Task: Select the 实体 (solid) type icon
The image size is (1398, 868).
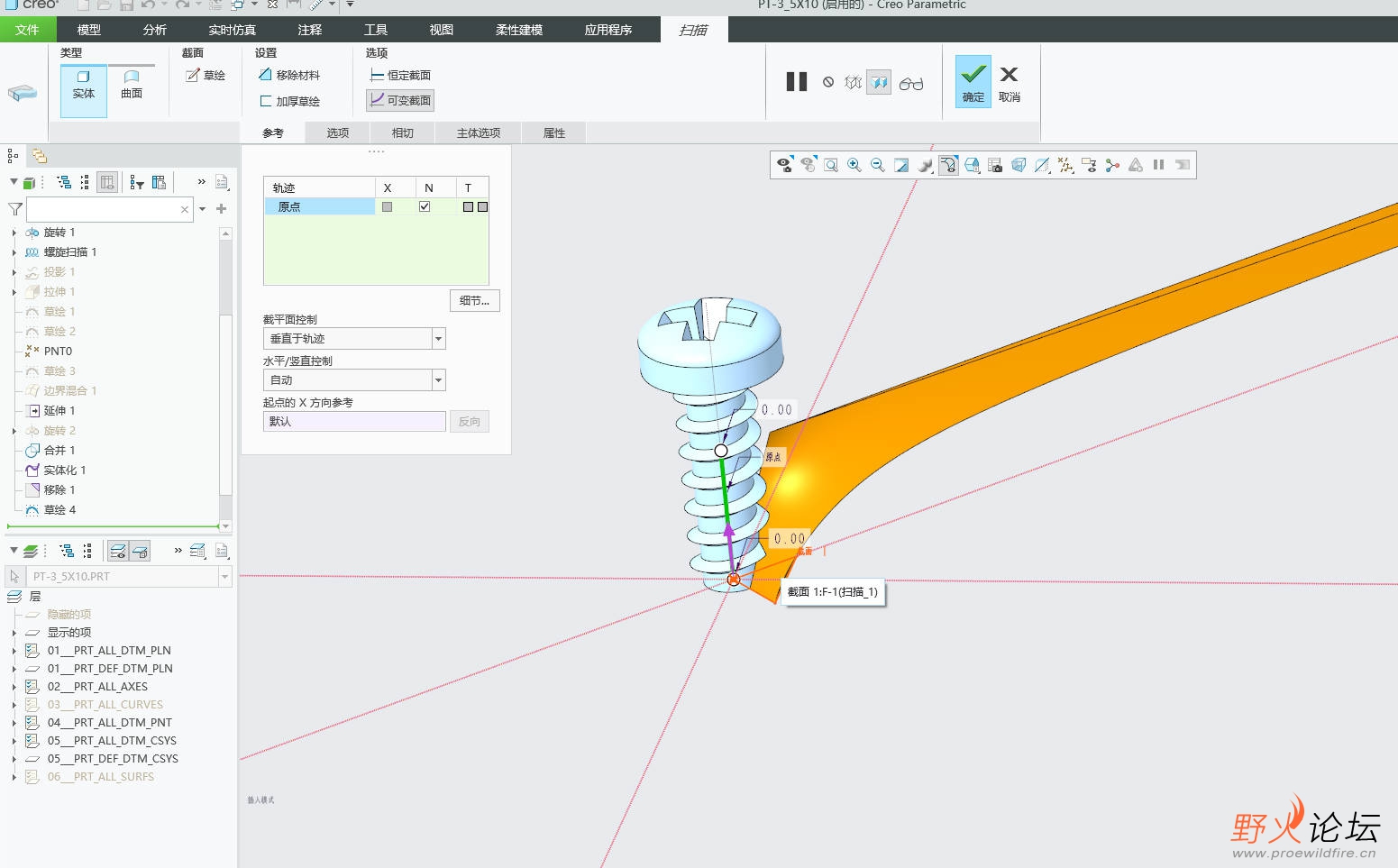Action: (83, 85)
